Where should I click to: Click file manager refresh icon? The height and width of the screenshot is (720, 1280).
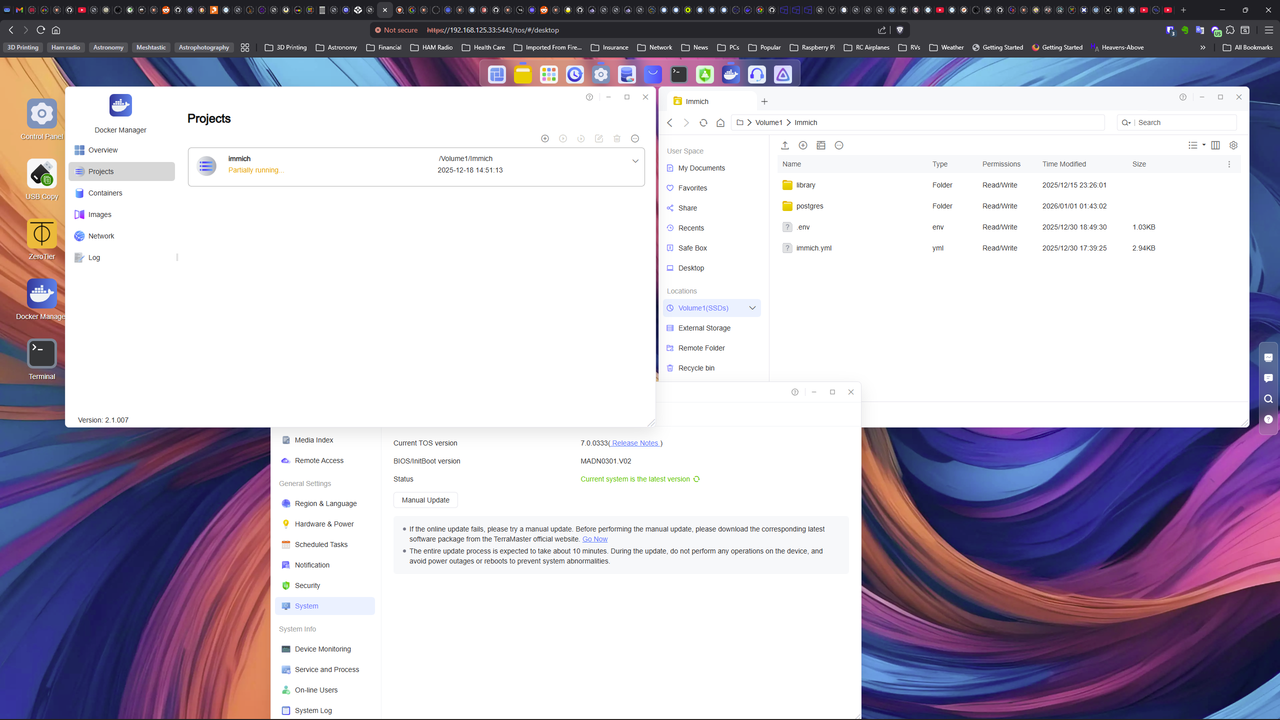(x=703, y=122)
